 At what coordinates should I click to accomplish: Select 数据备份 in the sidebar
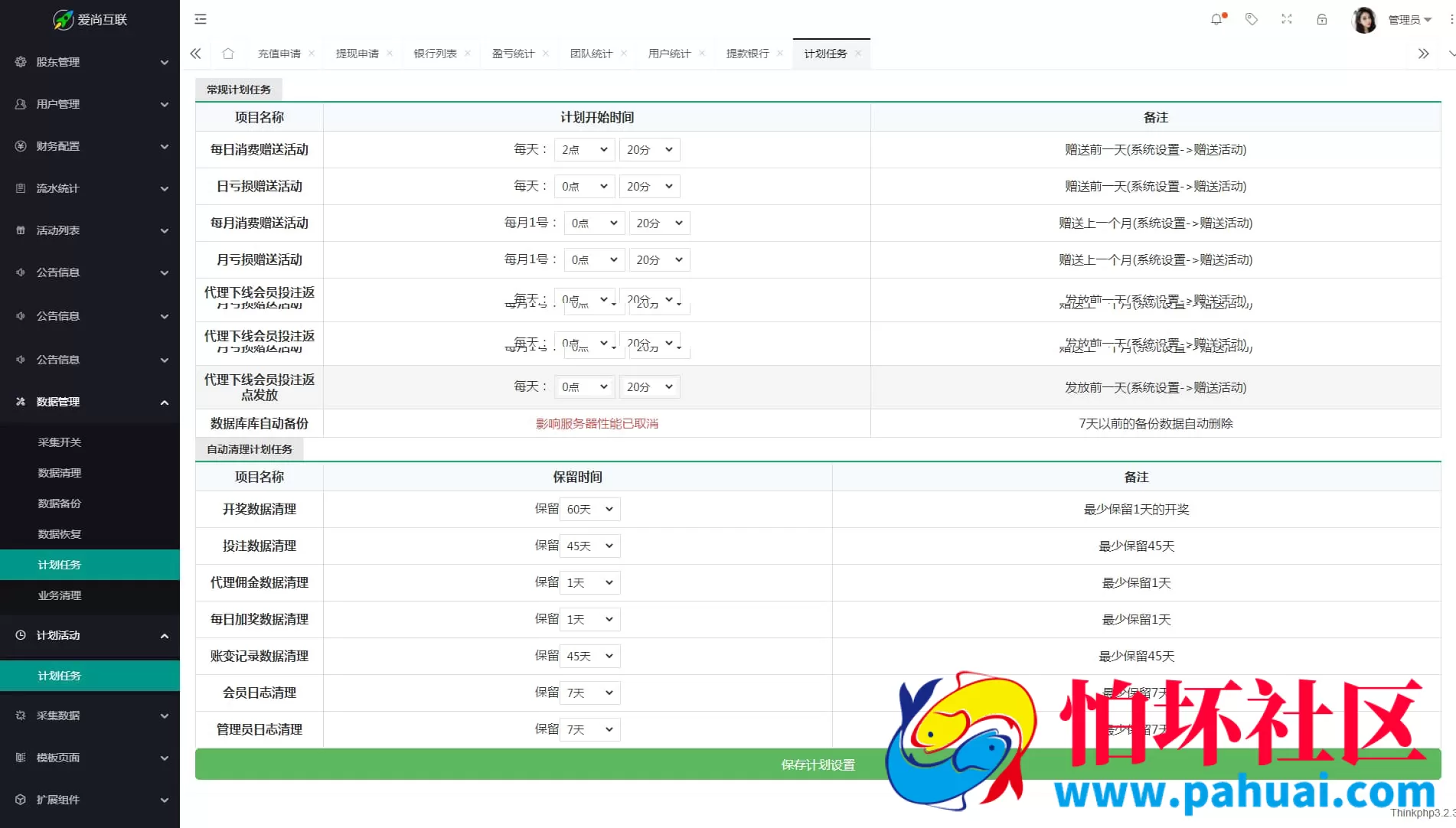(x=59, y=503)
